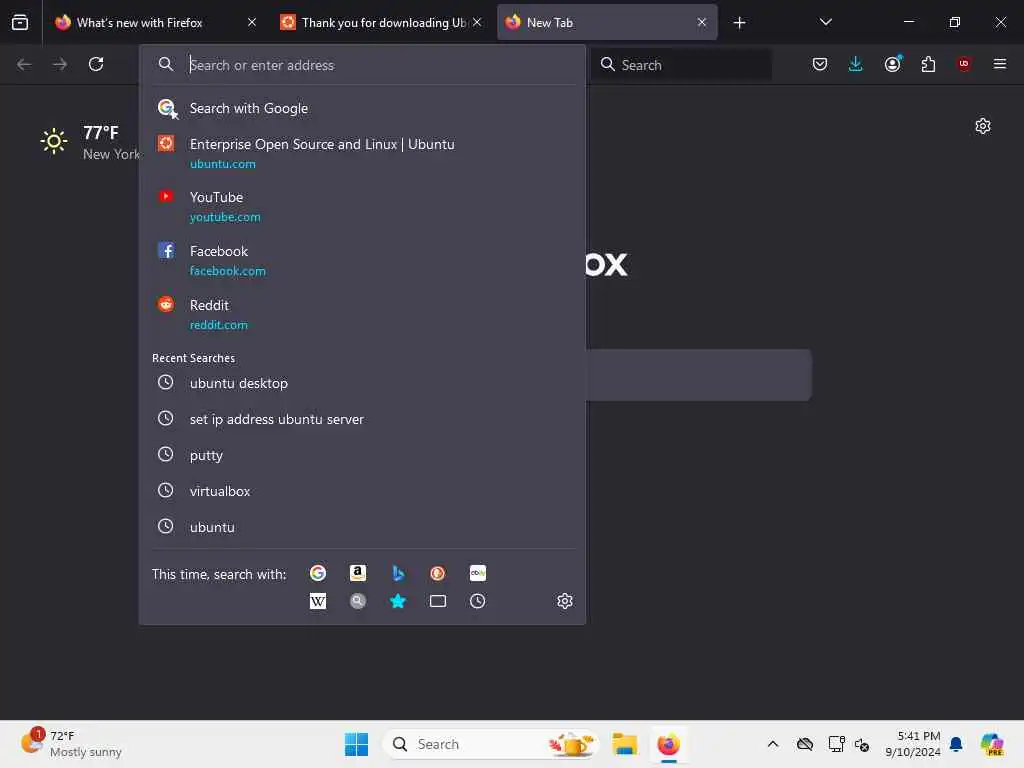Select recent search 'putty'
The height and width of the screenshot is (768, 1024).
[362, 455]
